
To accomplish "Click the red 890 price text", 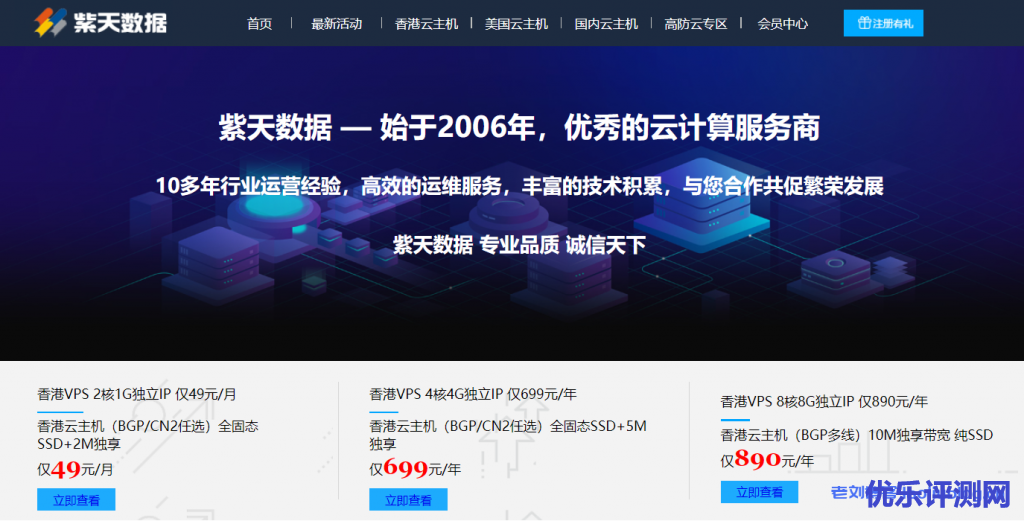I will 758,460.
